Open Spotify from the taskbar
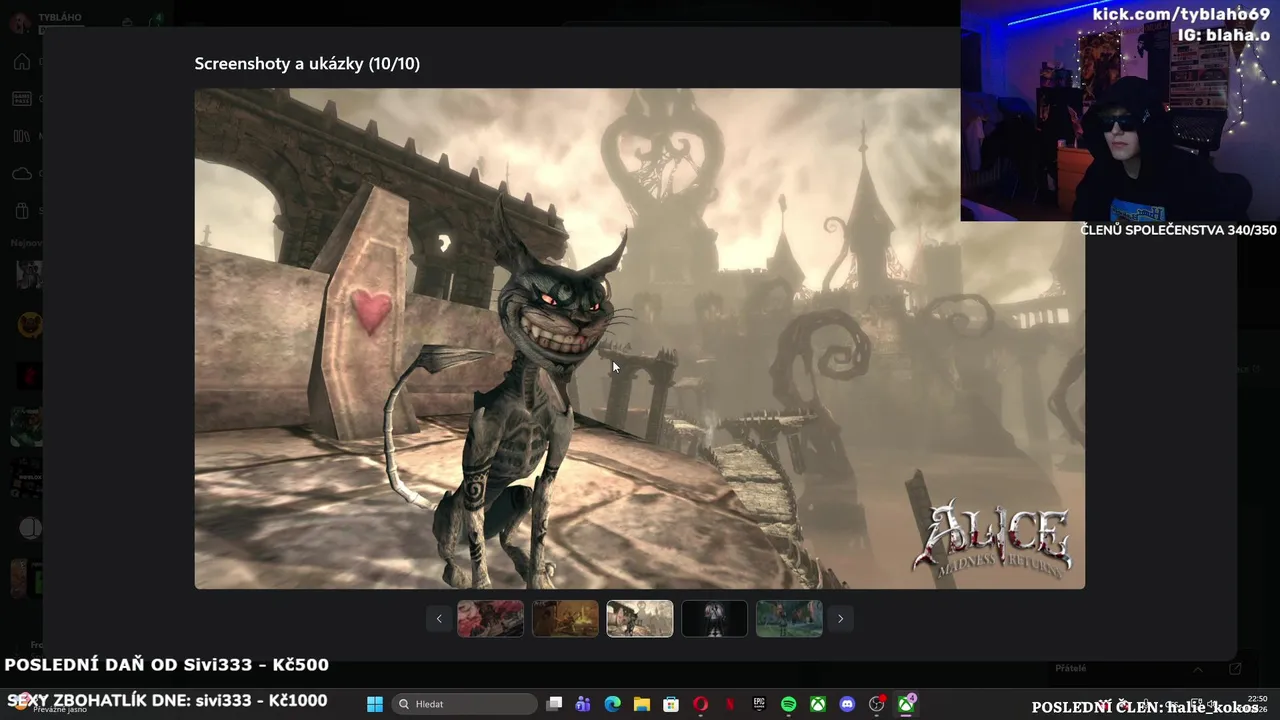This screenshot has width=1280, height=720. [788, 704]
